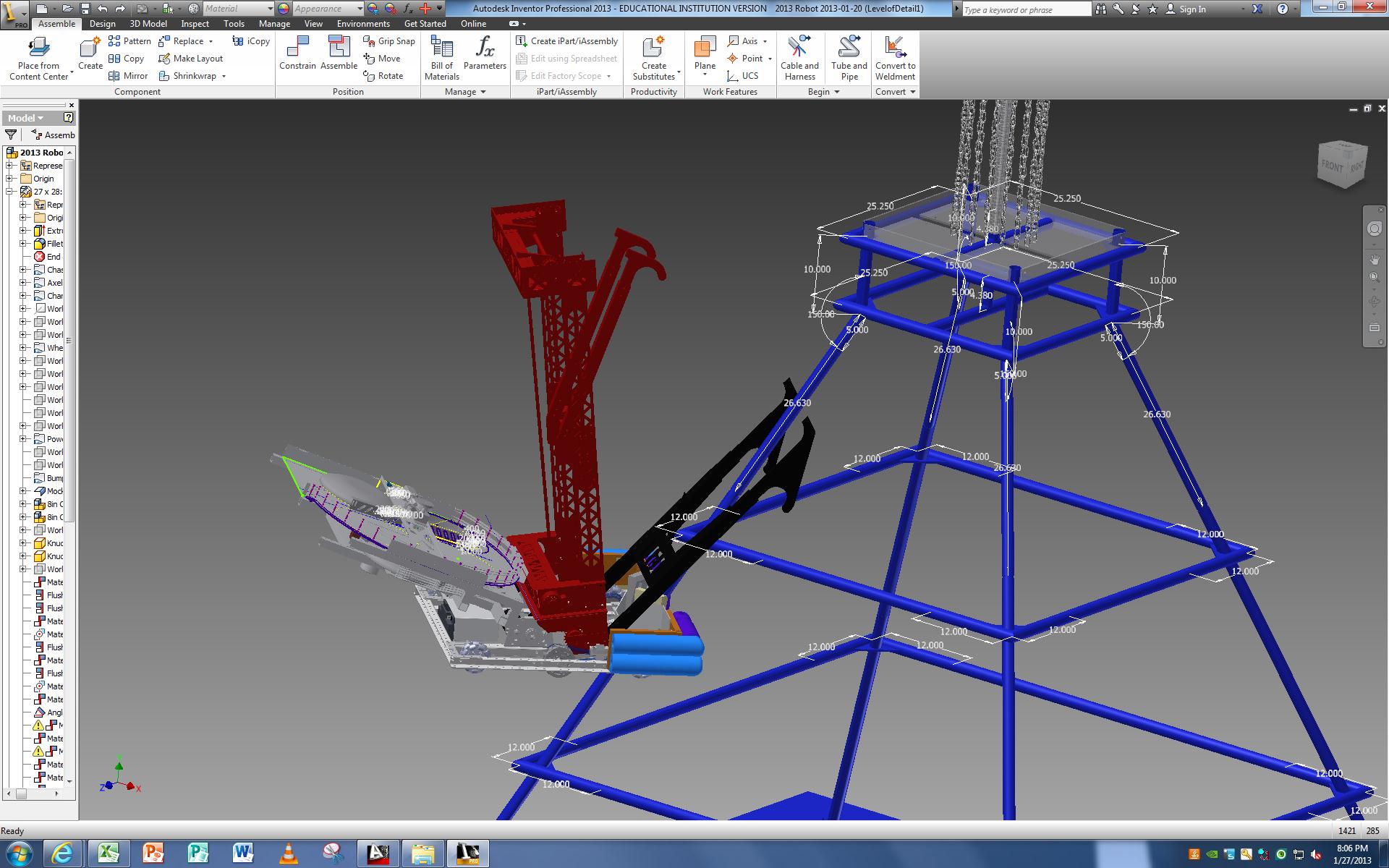Screen dimensions: 1389x868
Task: Click the Undo arrow
Action: click(x=102, y=9)
